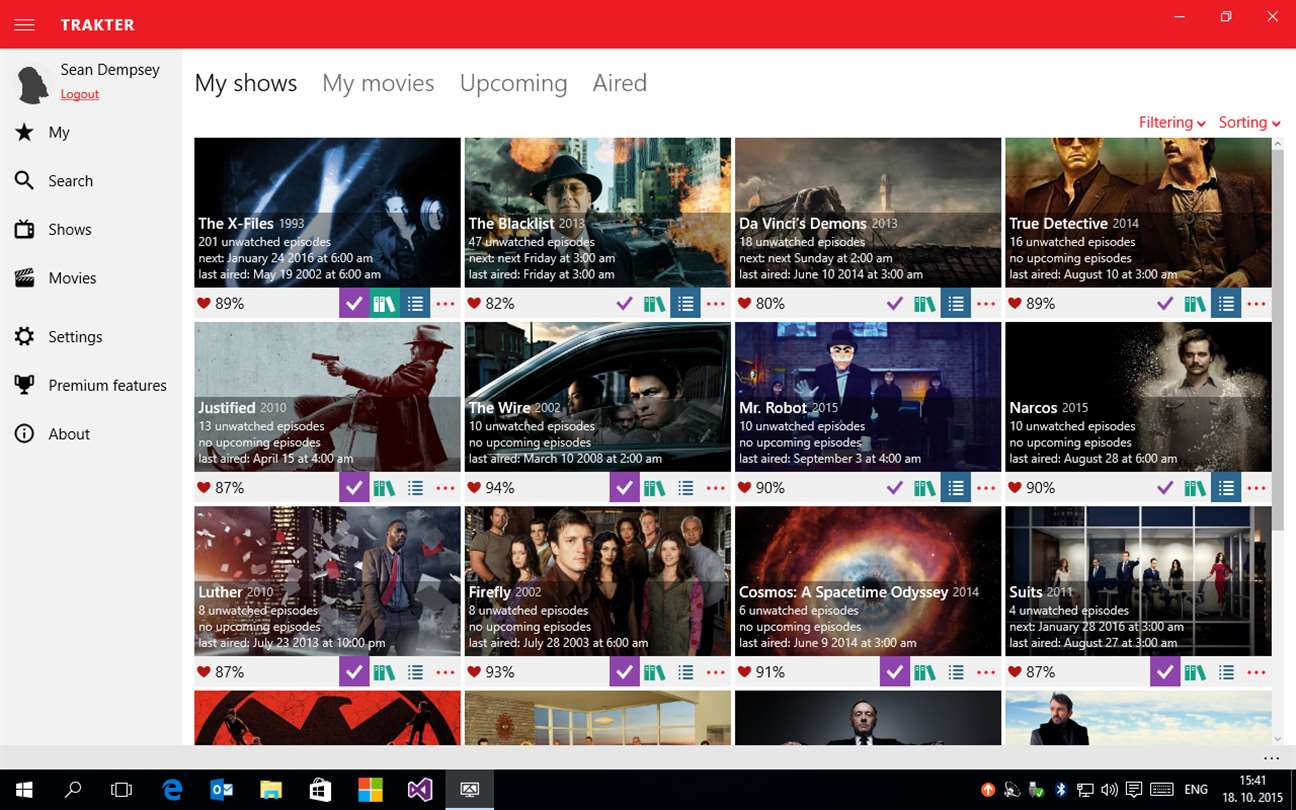Open Microsoft Edge from the taskbar
This screenshot has height=810, width=1296.
pyautogui.click(x=172, y=790)
